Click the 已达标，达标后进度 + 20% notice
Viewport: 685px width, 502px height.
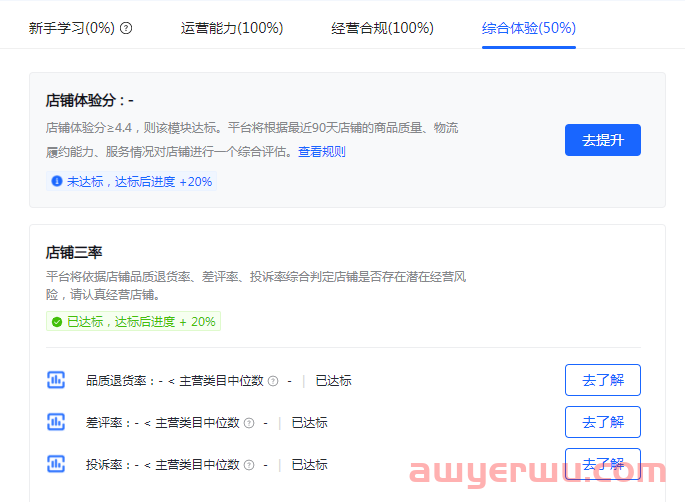click(x=133, y=322)
